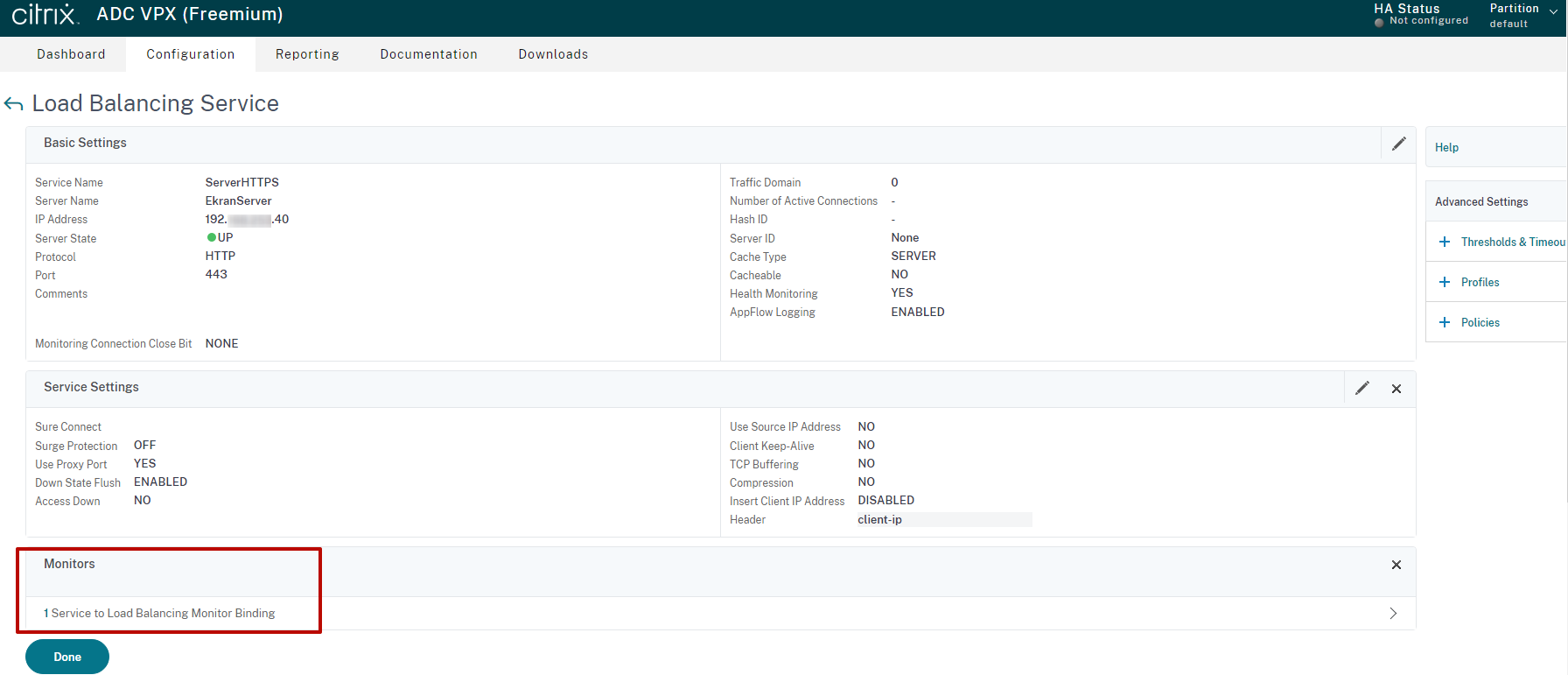This screenshot has height=675, width=1568.
Task: Open the Help panel
Action: [x=1446, y=147]
